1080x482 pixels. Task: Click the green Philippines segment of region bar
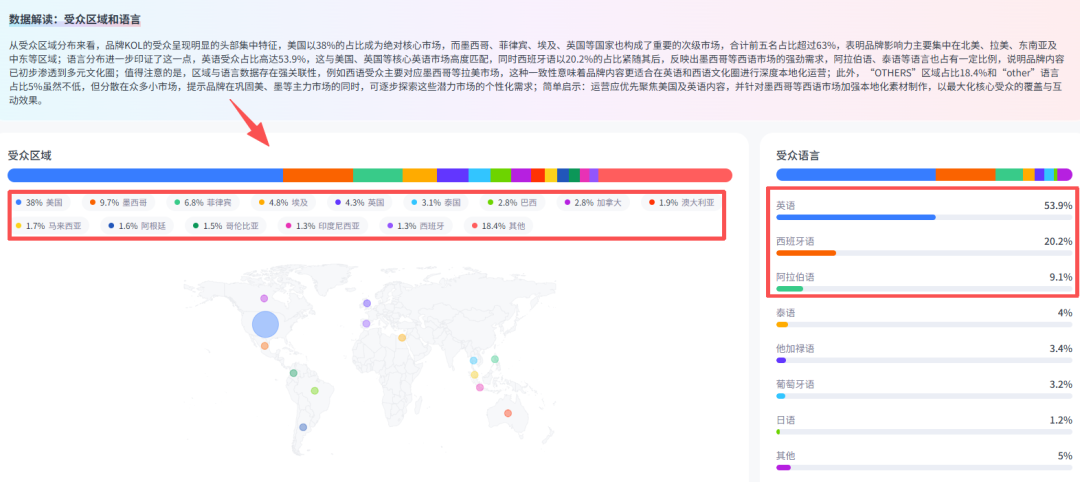click(378, 176)
